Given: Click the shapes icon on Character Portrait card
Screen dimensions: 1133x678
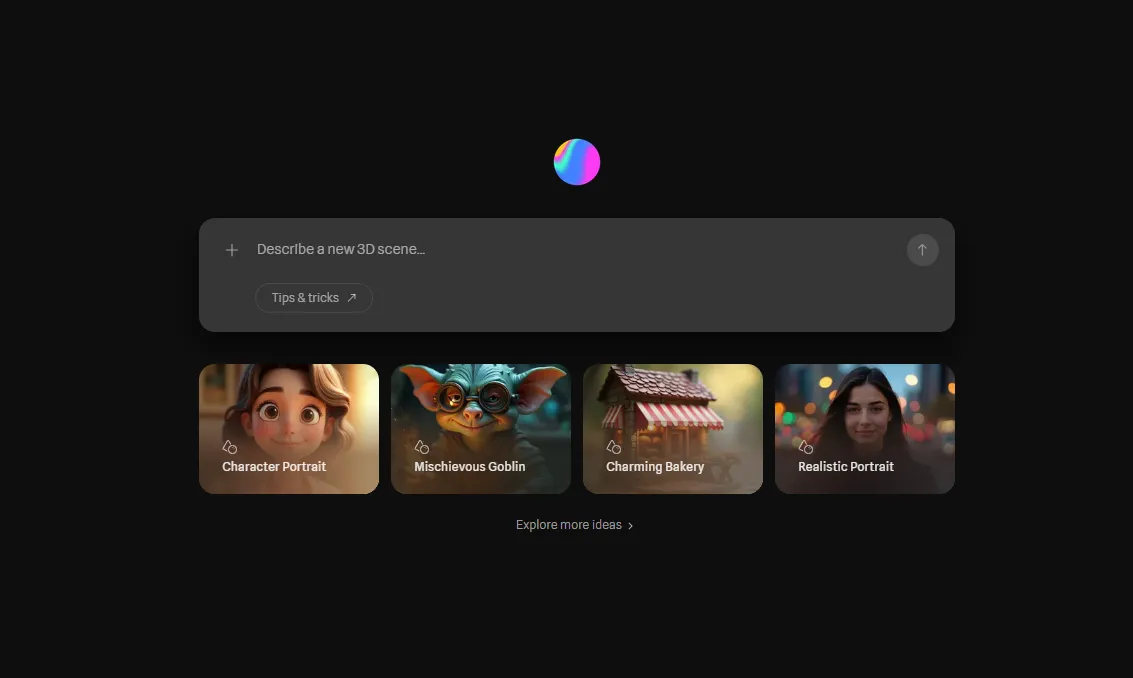Looking at the screenshot, I should (230, 447).
